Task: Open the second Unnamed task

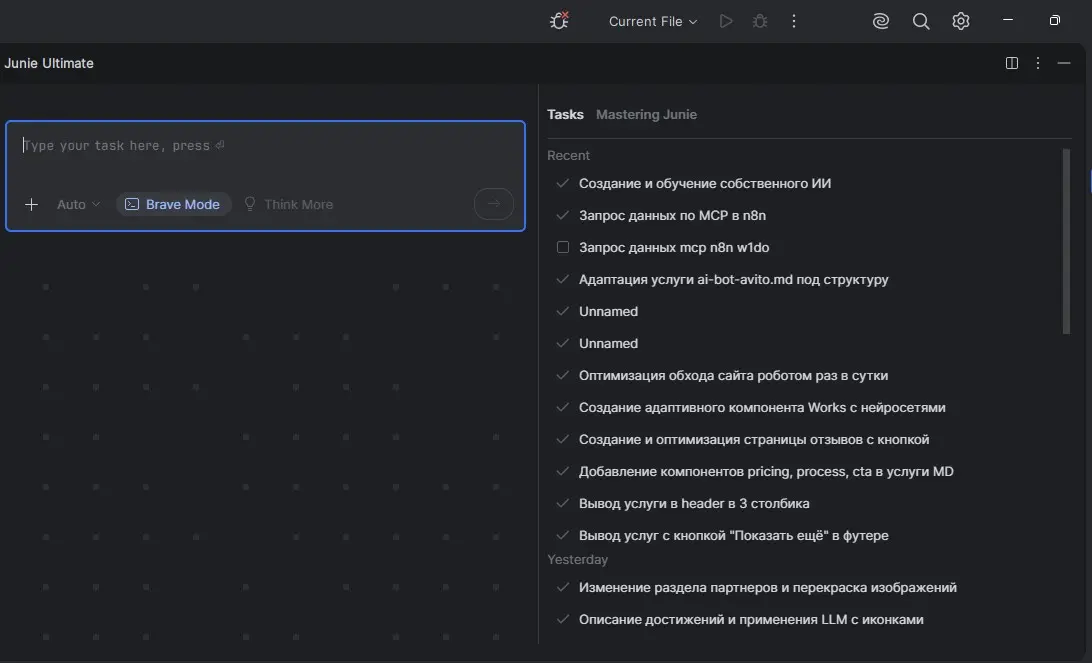Action: click(608, 343)
